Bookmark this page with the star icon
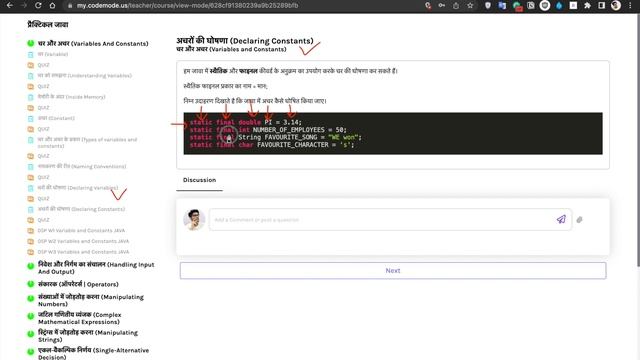This screenshot has height=360, width=640. click(470, 6)
